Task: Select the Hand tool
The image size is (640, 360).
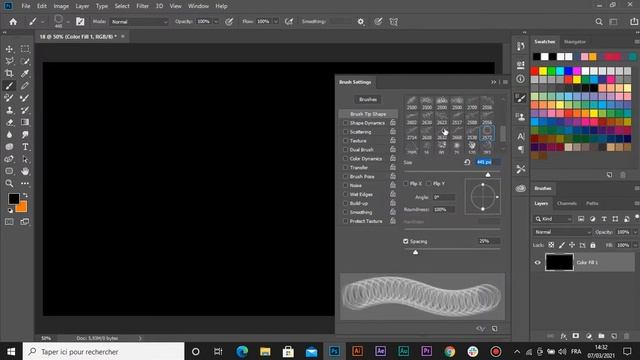Action: [x=25, y=171]
